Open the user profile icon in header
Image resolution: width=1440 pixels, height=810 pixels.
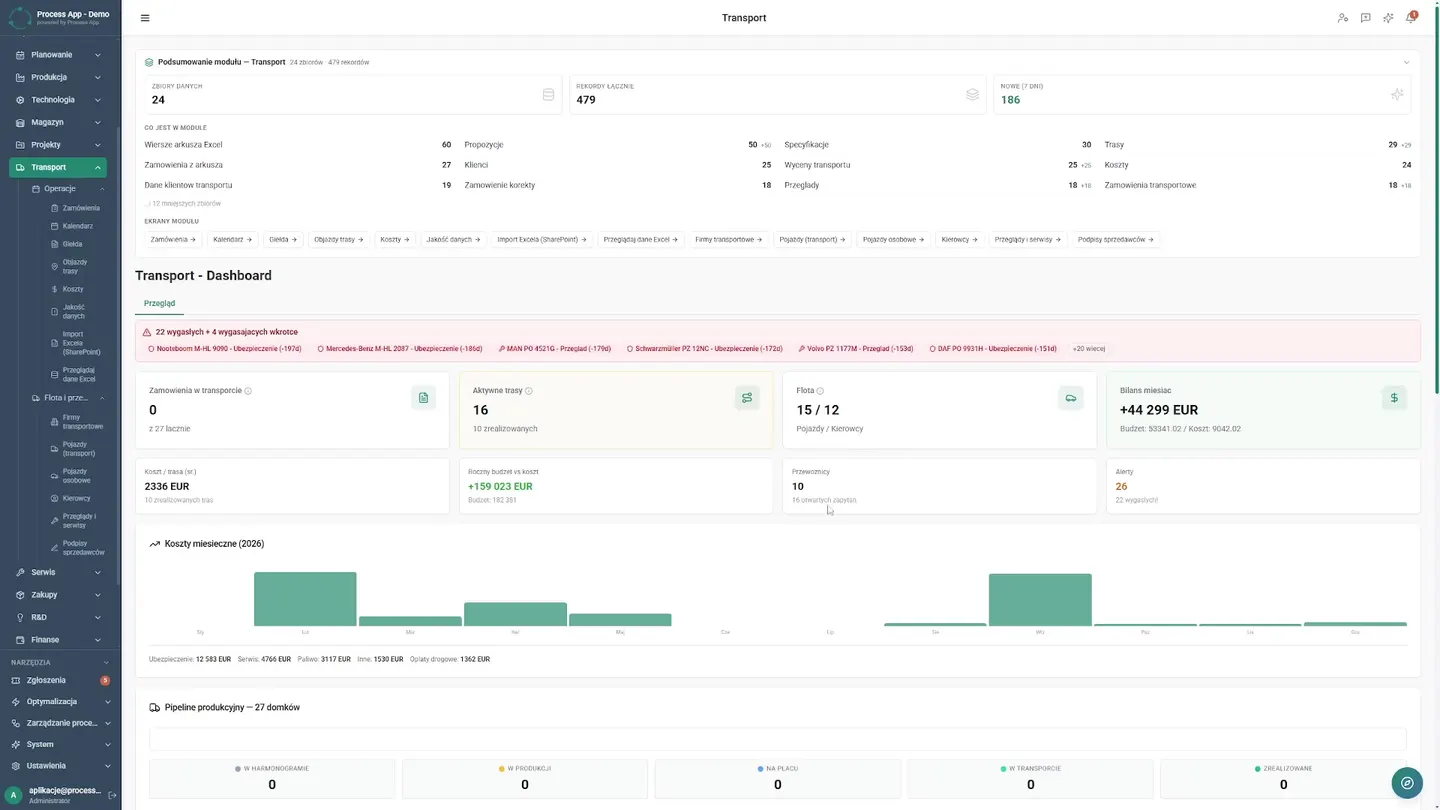[x=1343, y=18]
